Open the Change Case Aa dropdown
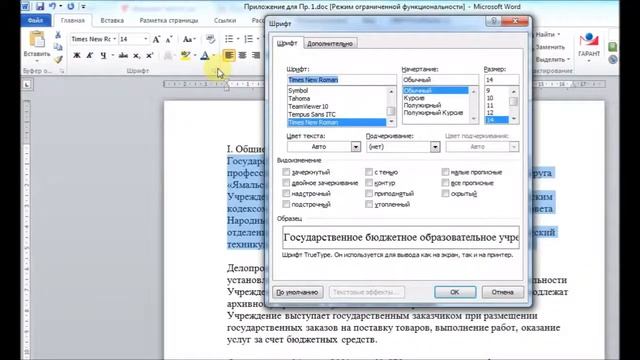 189,39
